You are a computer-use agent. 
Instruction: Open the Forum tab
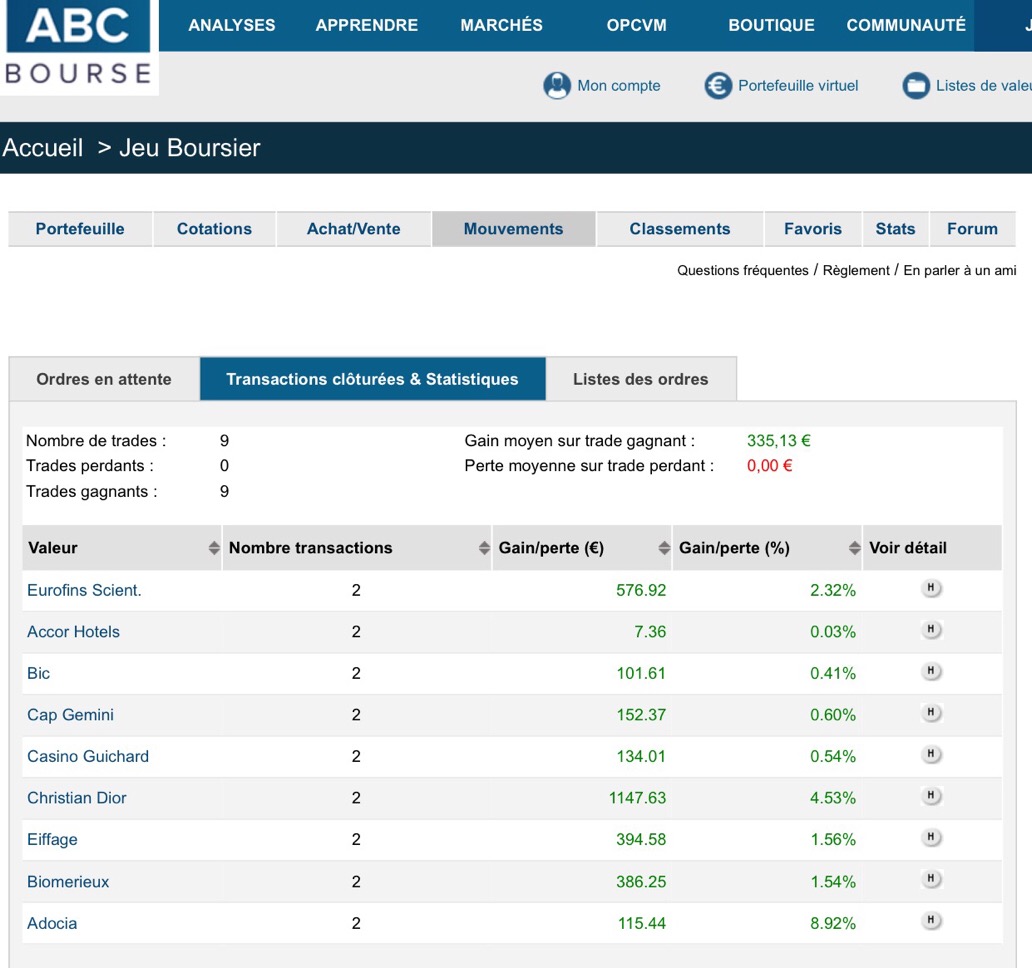(972, 229)
